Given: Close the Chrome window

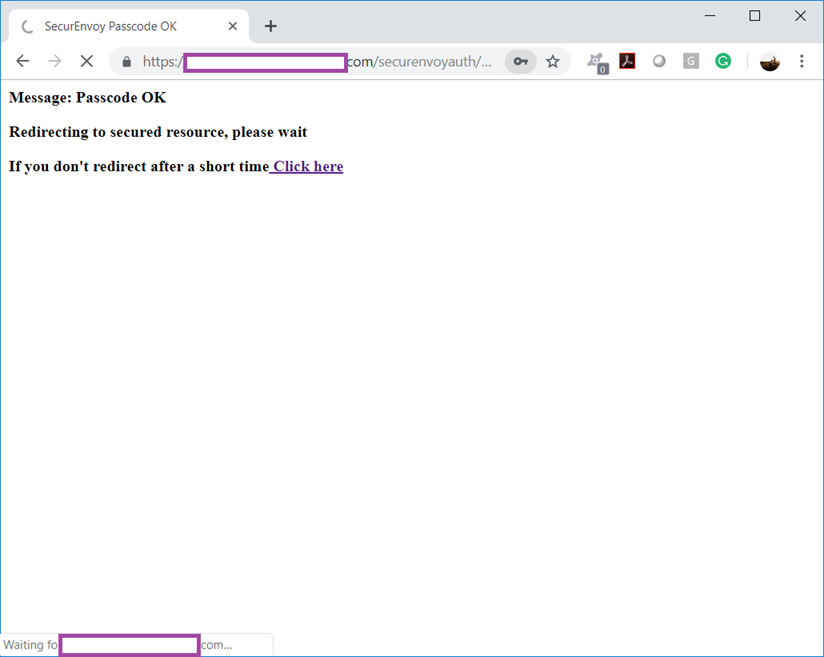Looking at the screenshot, I should tap(800, 16).
